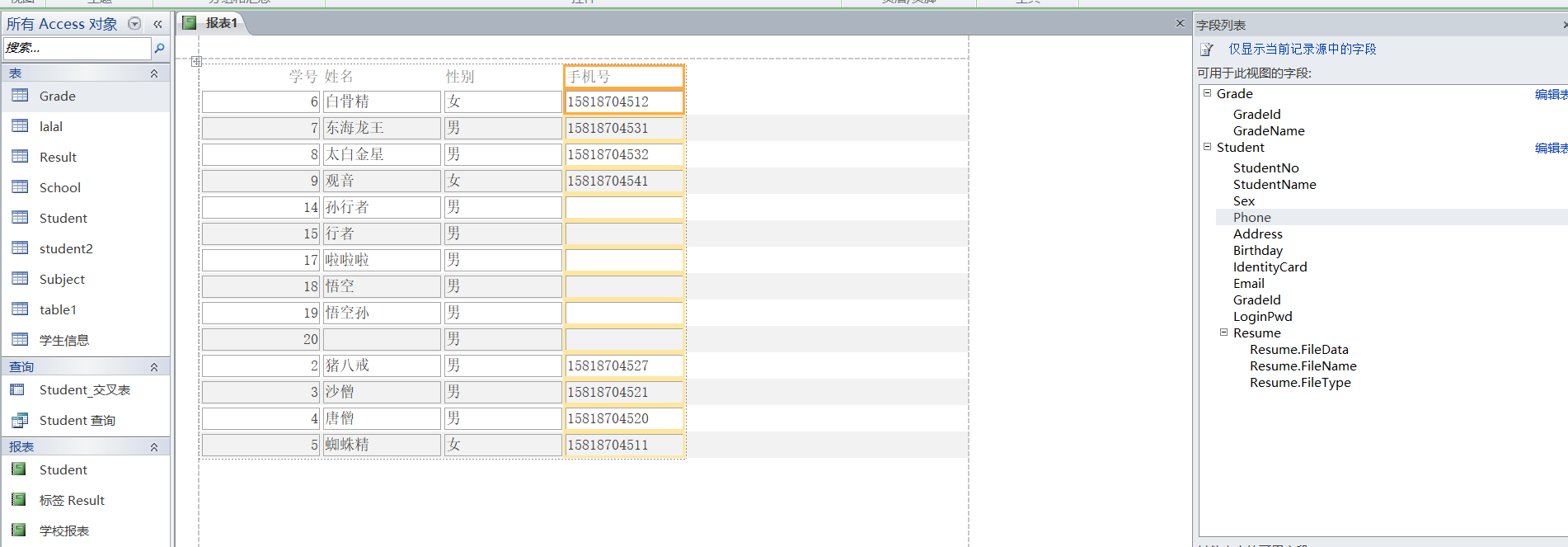Close the 报表1 report tab
Image resolution: width=1568 pixels, height=547 pixels.
(x=1180, y=23)
